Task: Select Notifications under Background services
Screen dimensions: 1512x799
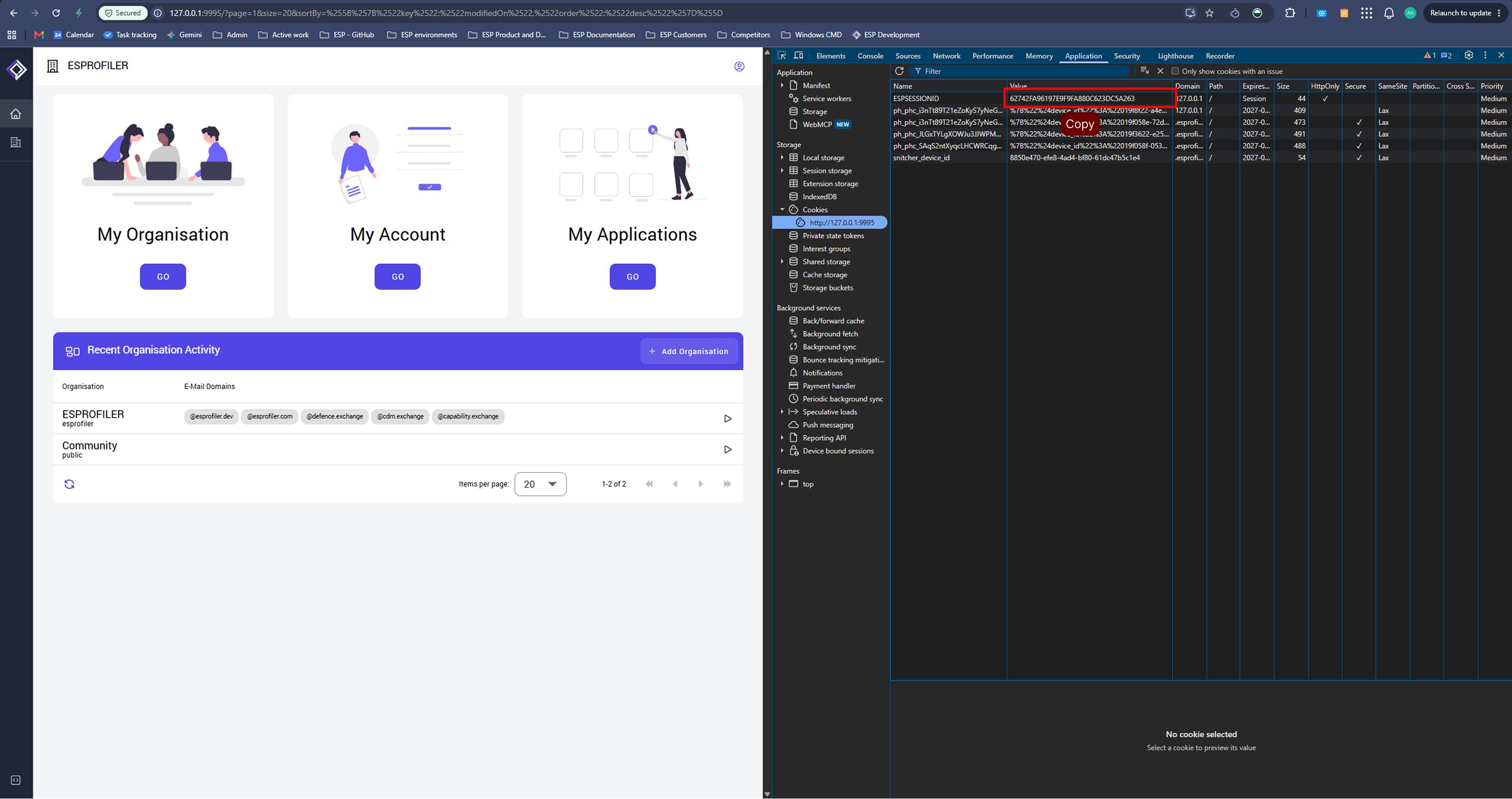Action: coord(822,372)
